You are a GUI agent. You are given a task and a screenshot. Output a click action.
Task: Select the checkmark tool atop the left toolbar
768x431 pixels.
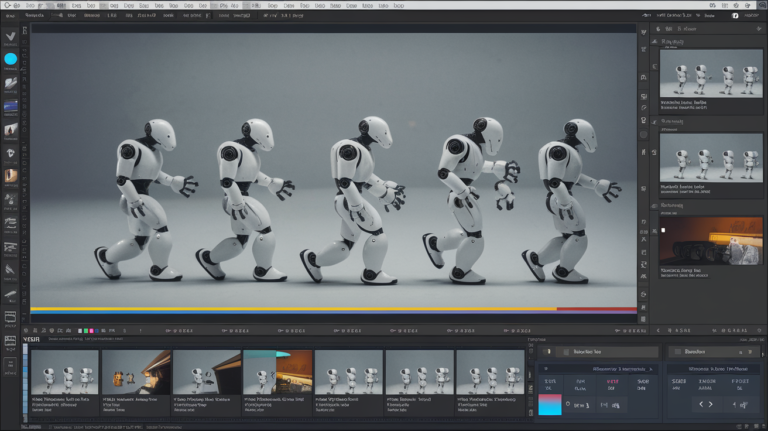11,36
